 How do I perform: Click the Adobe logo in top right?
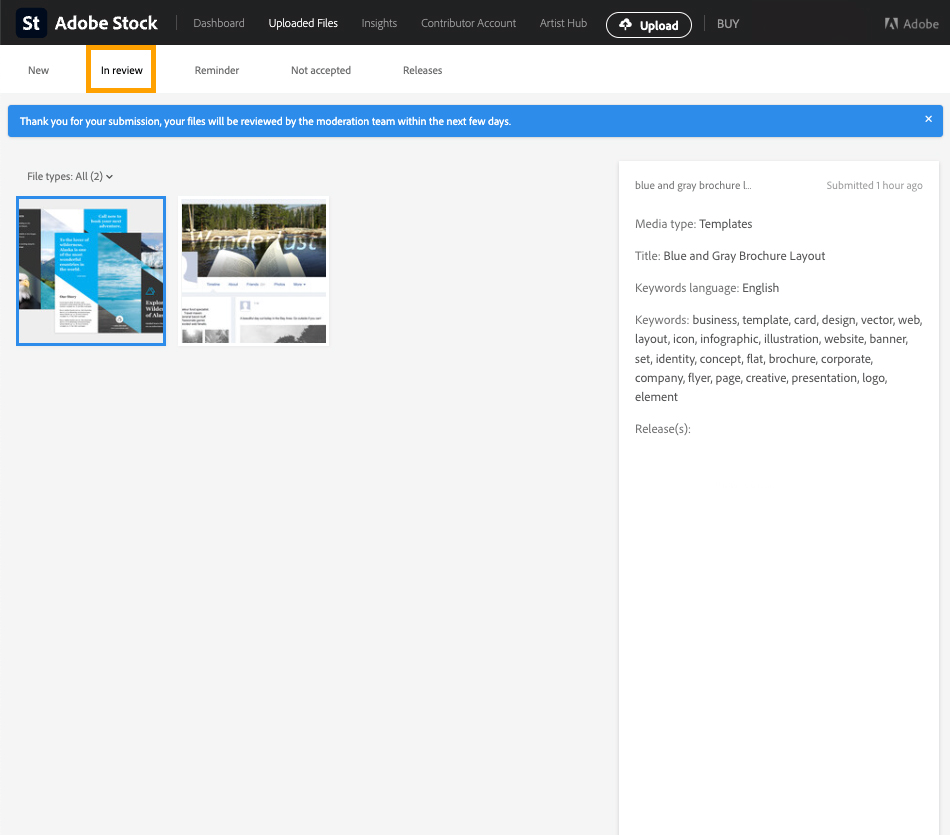coord(911,24)
